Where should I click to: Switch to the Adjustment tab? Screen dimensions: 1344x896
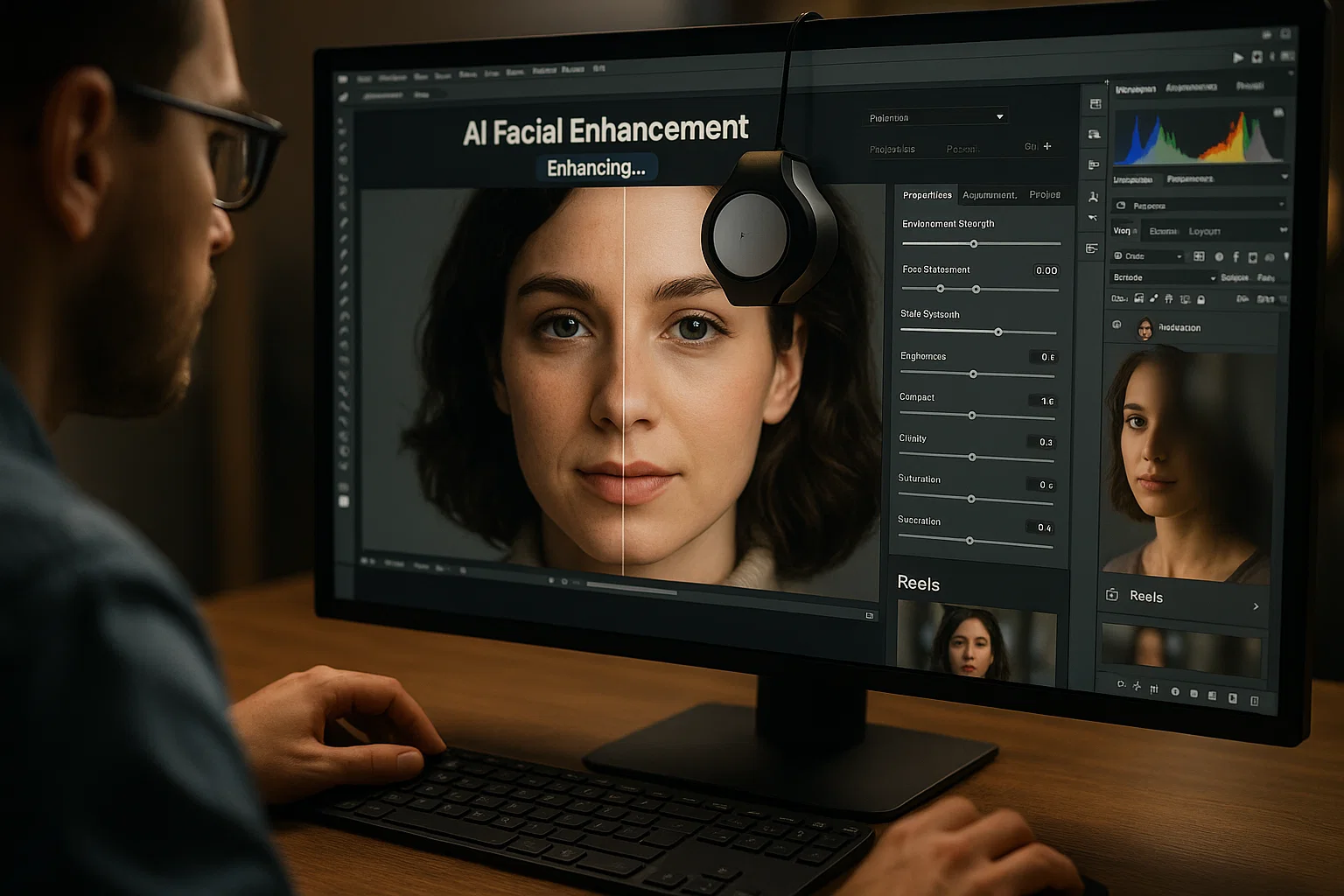pos(989,195)
